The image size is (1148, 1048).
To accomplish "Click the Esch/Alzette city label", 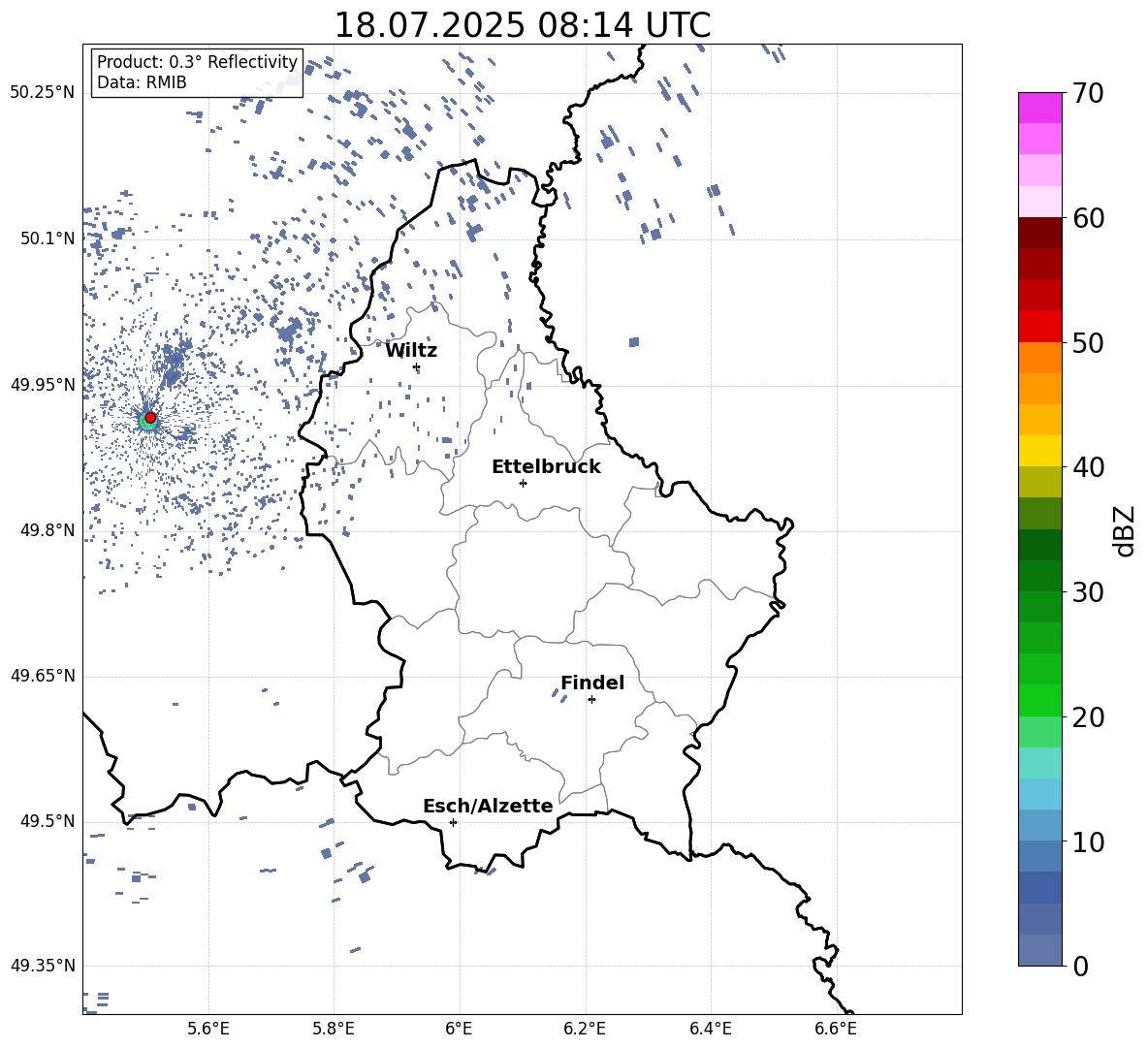I will tap(488, 806).
